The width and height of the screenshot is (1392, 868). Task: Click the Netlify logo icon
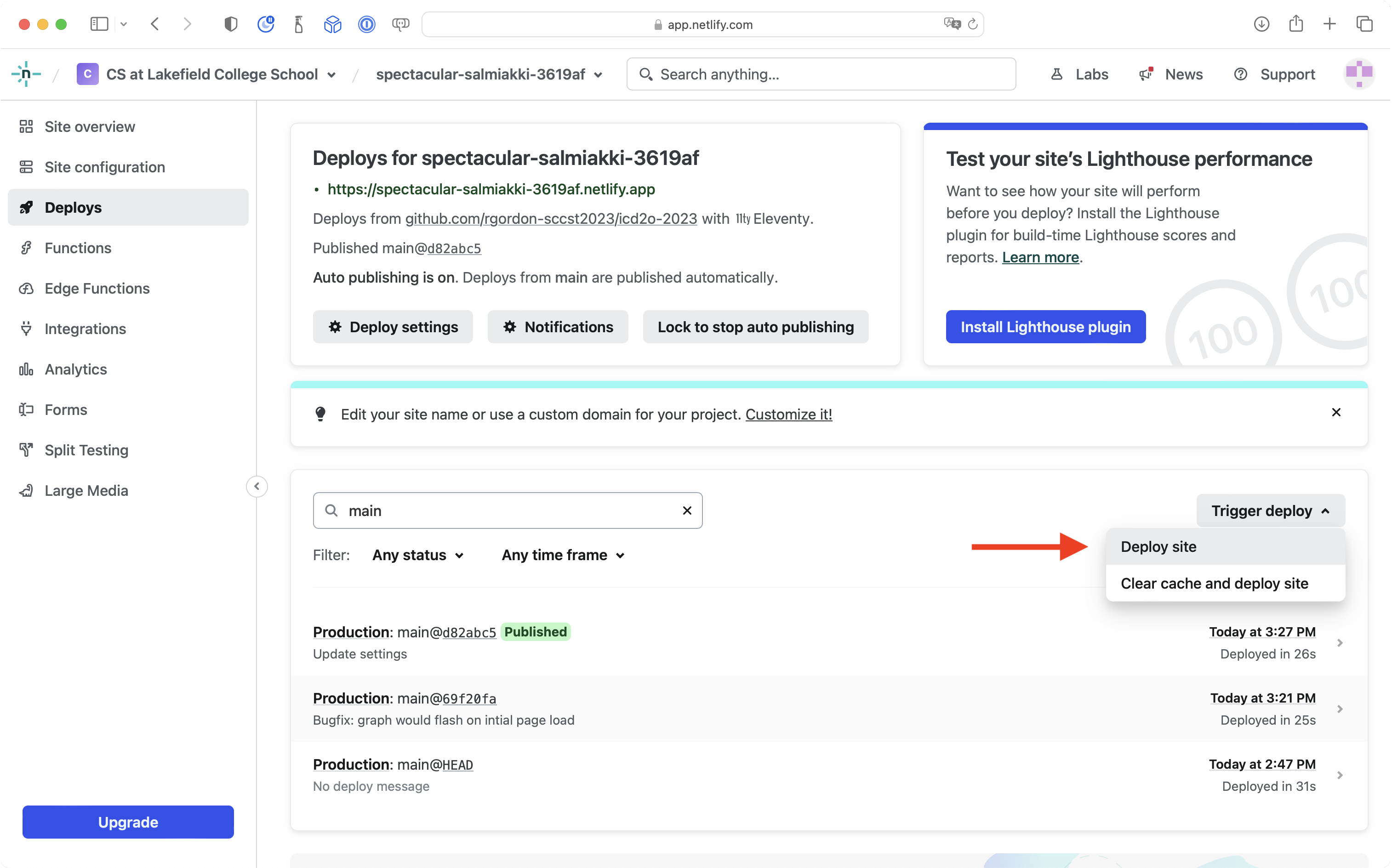coord(26,74)
